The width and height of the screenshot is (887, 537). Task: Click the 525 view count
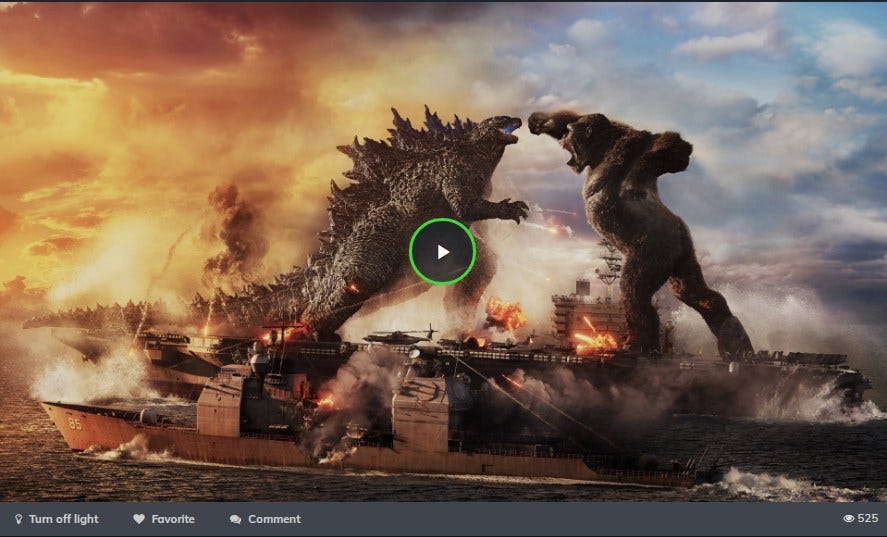tap(868, 518)
